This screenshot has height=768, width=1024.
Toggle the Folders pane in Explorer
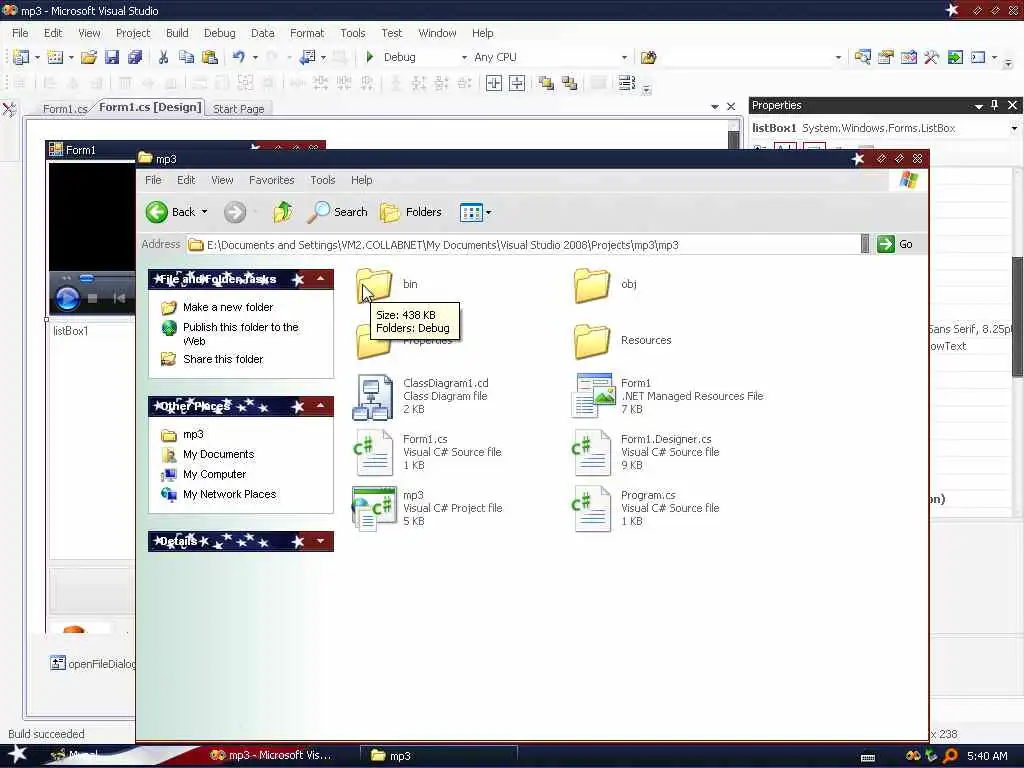pyautogui.click(x=411, y=212)
